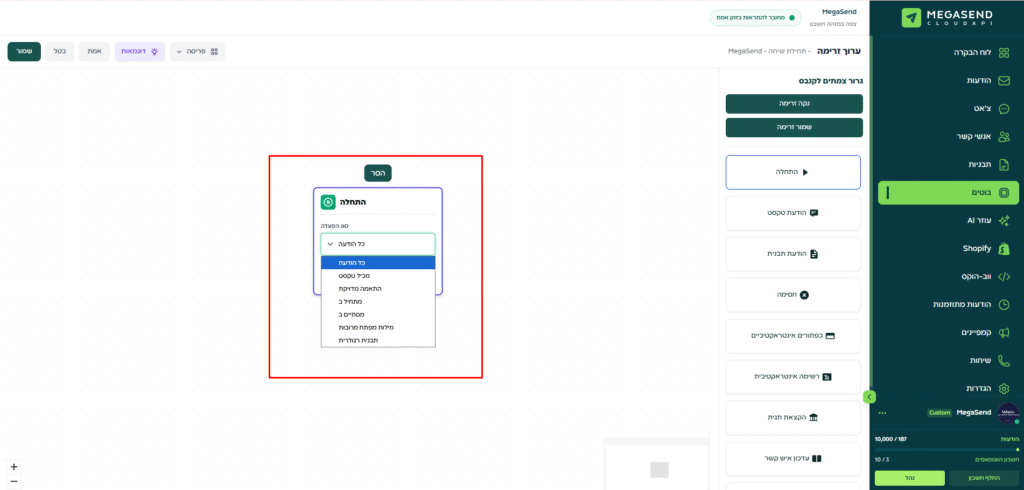Click the contacts (אנשי קשר) people icon
Image resolution: width=1024 pixels, height=490 pixels.
(1004, 136)
